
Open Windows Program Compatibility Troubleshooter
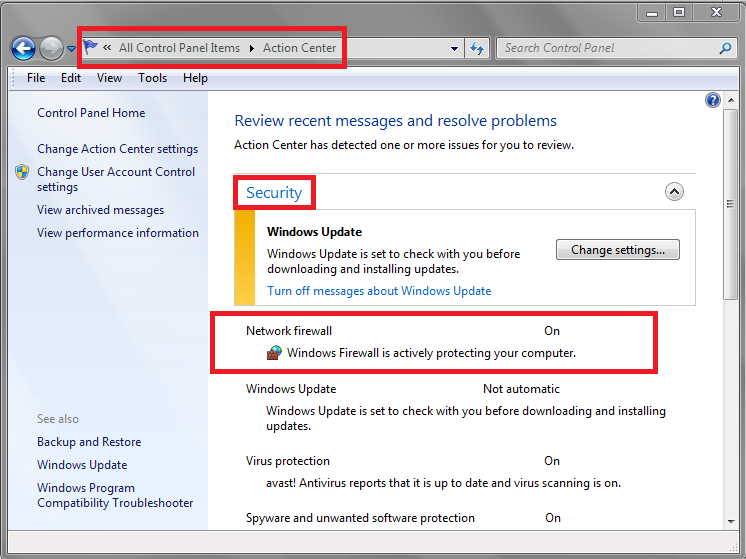coord(115,495)
